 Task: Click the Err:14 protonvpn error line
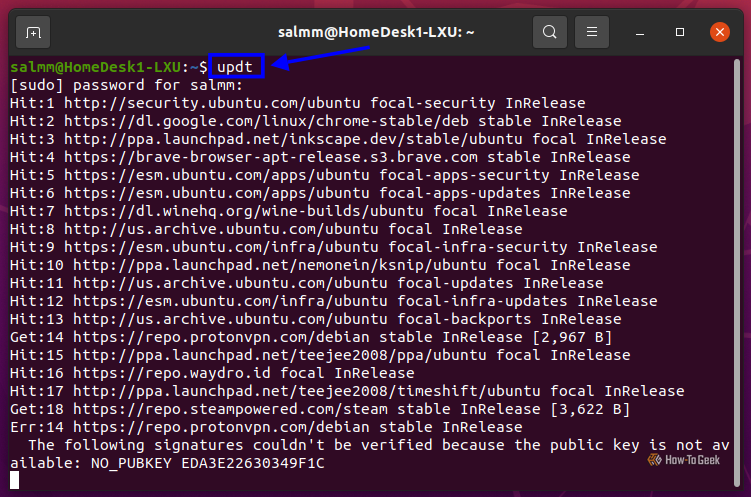point(266,427)
